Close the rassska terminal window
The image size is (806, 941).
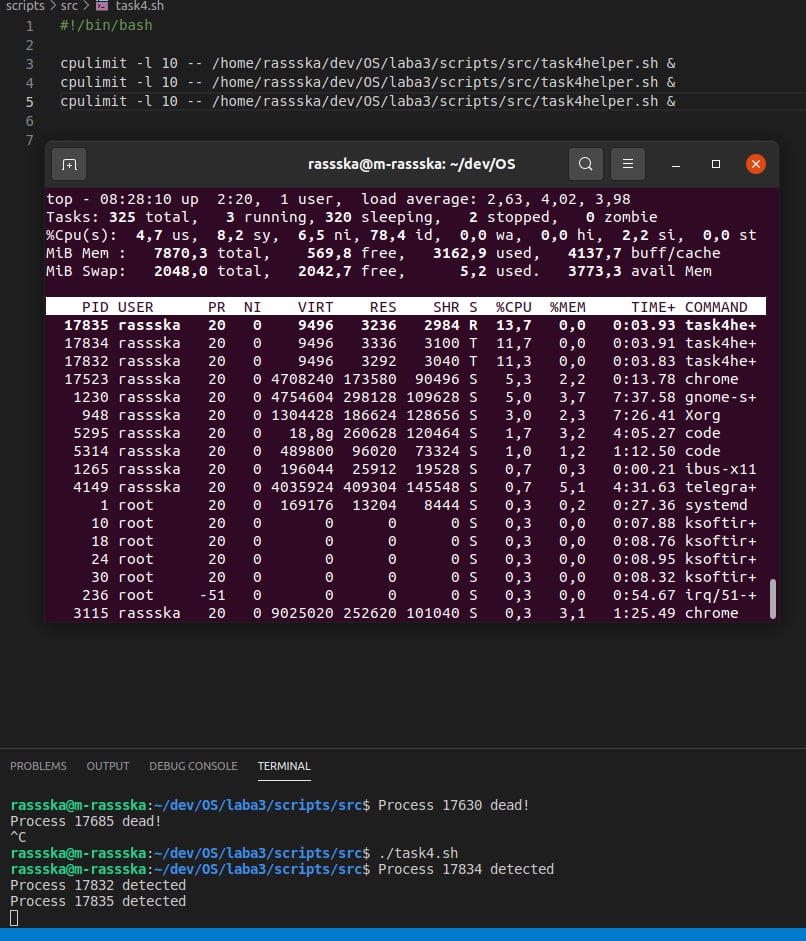(756, 164)
